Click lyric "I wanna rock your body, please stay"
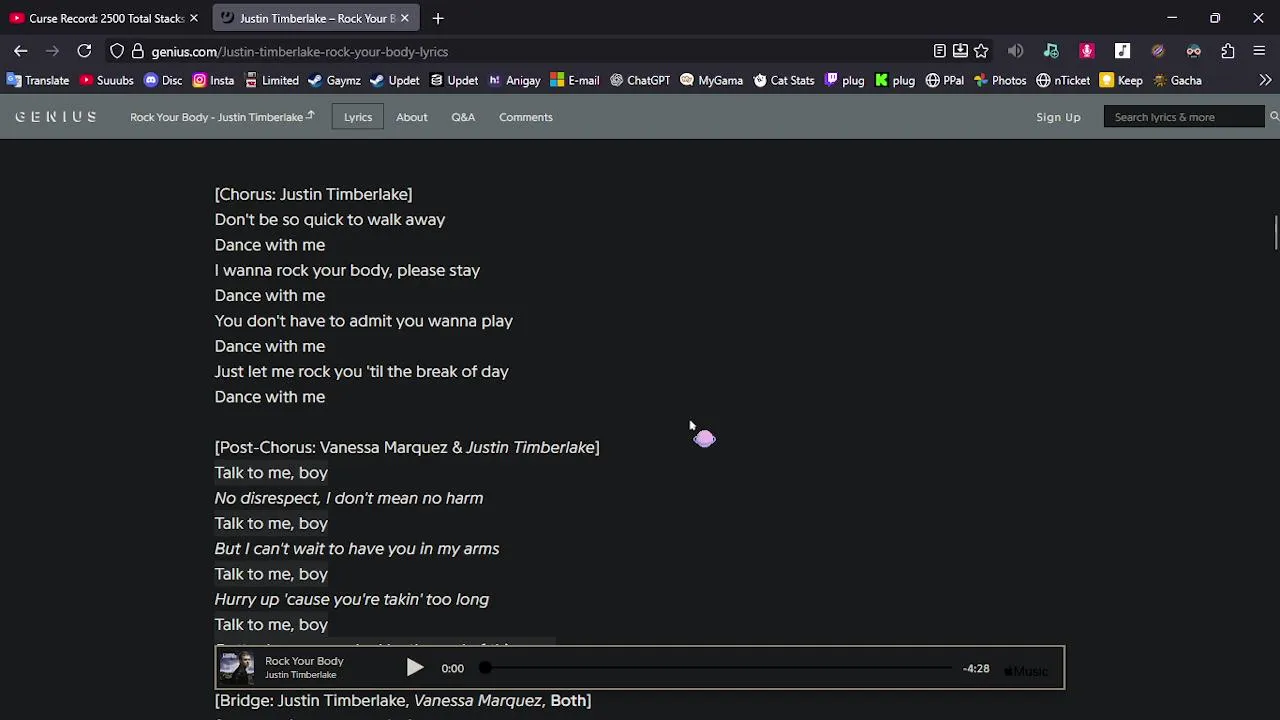 [x=347, y=270]
